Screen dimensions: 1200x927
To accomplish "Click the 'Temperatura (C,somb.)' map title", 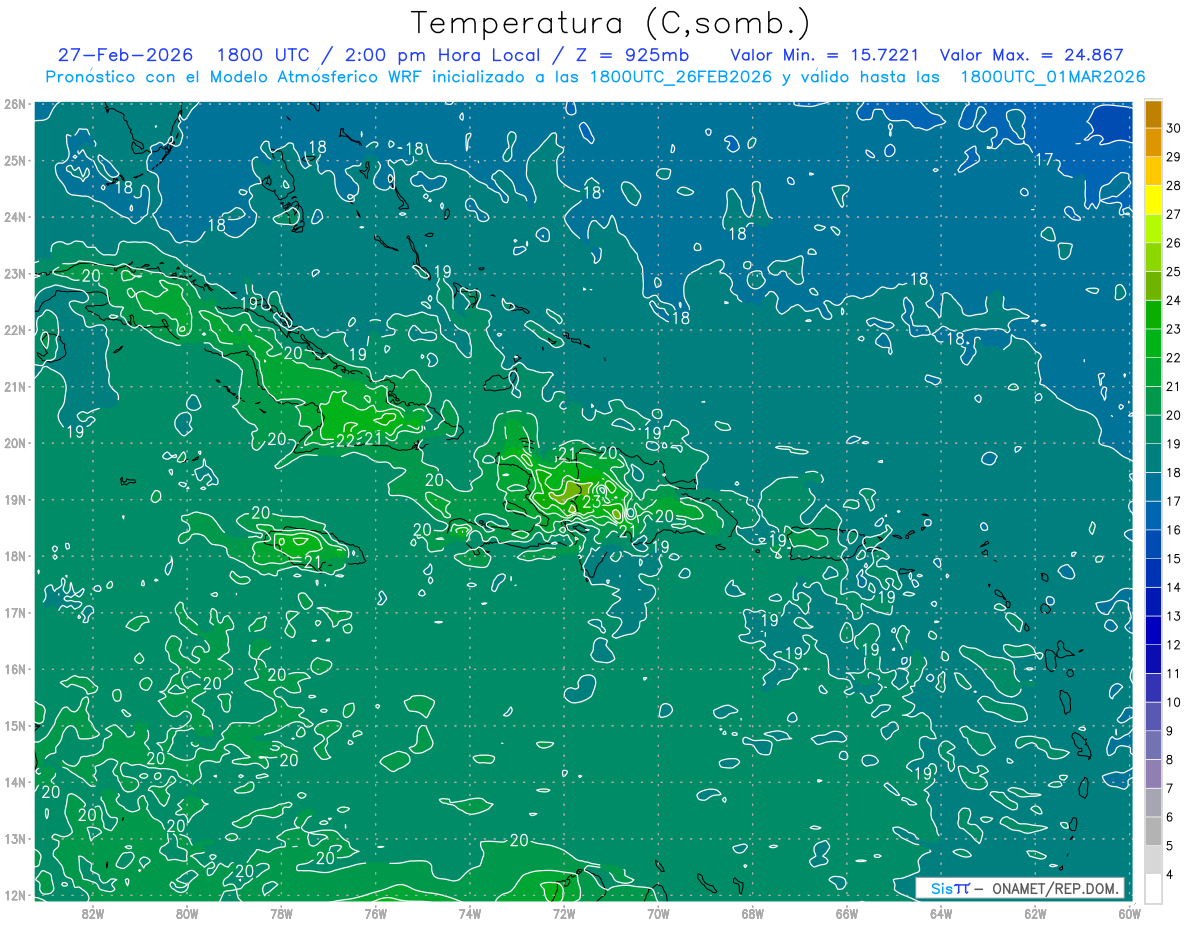I will [x=610, y=23].
